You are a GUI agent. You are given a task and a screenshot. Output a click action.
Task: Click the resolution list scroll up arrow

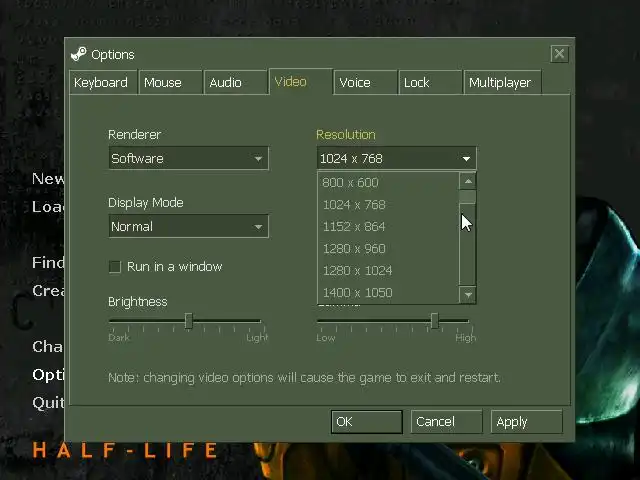click(468, 181)
